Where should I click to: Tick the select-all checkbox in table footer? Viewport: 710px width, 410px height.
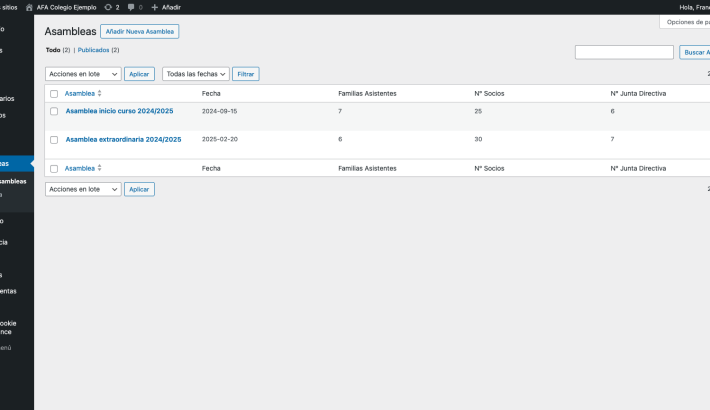point(54,168)
